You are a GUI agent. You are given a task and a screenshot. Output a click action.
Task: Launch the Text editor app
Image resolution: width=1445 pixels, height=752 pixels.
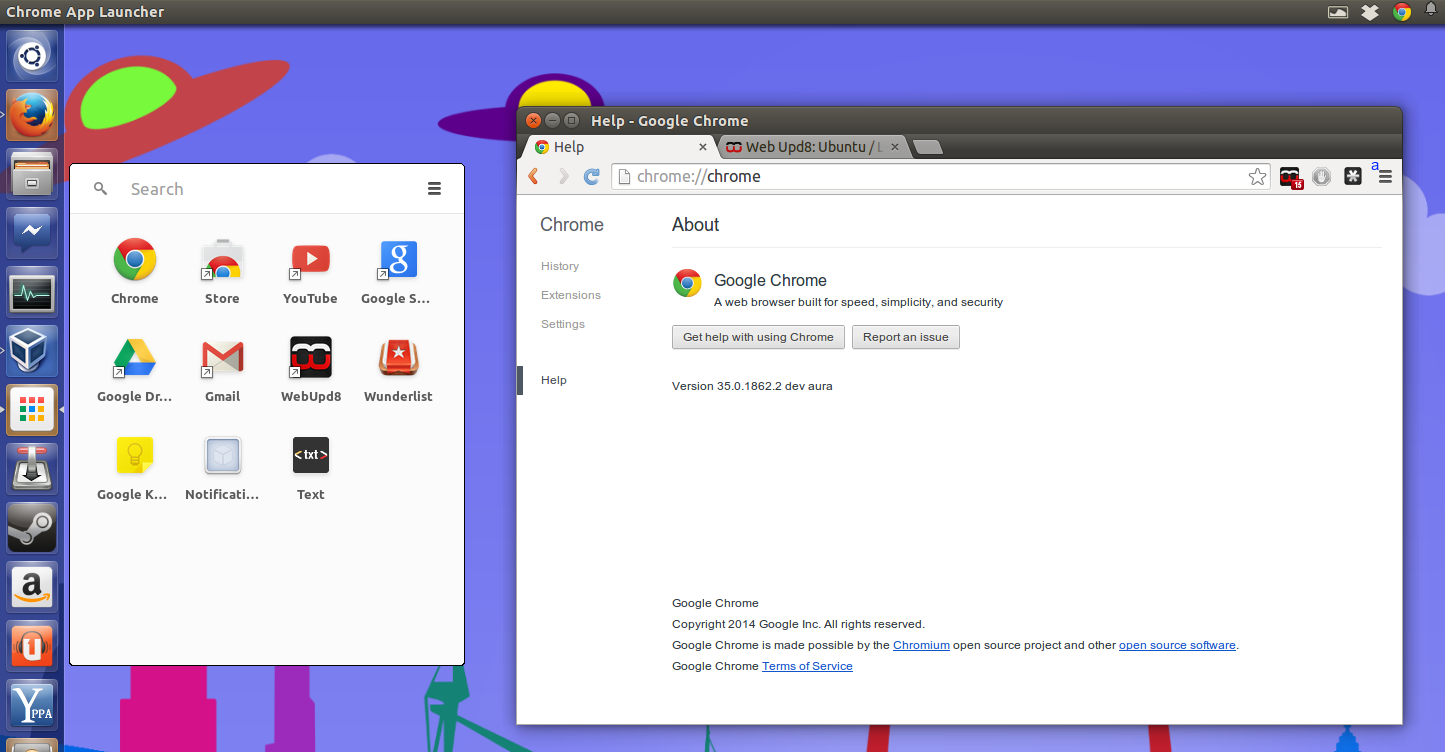(x=310, y=466)
